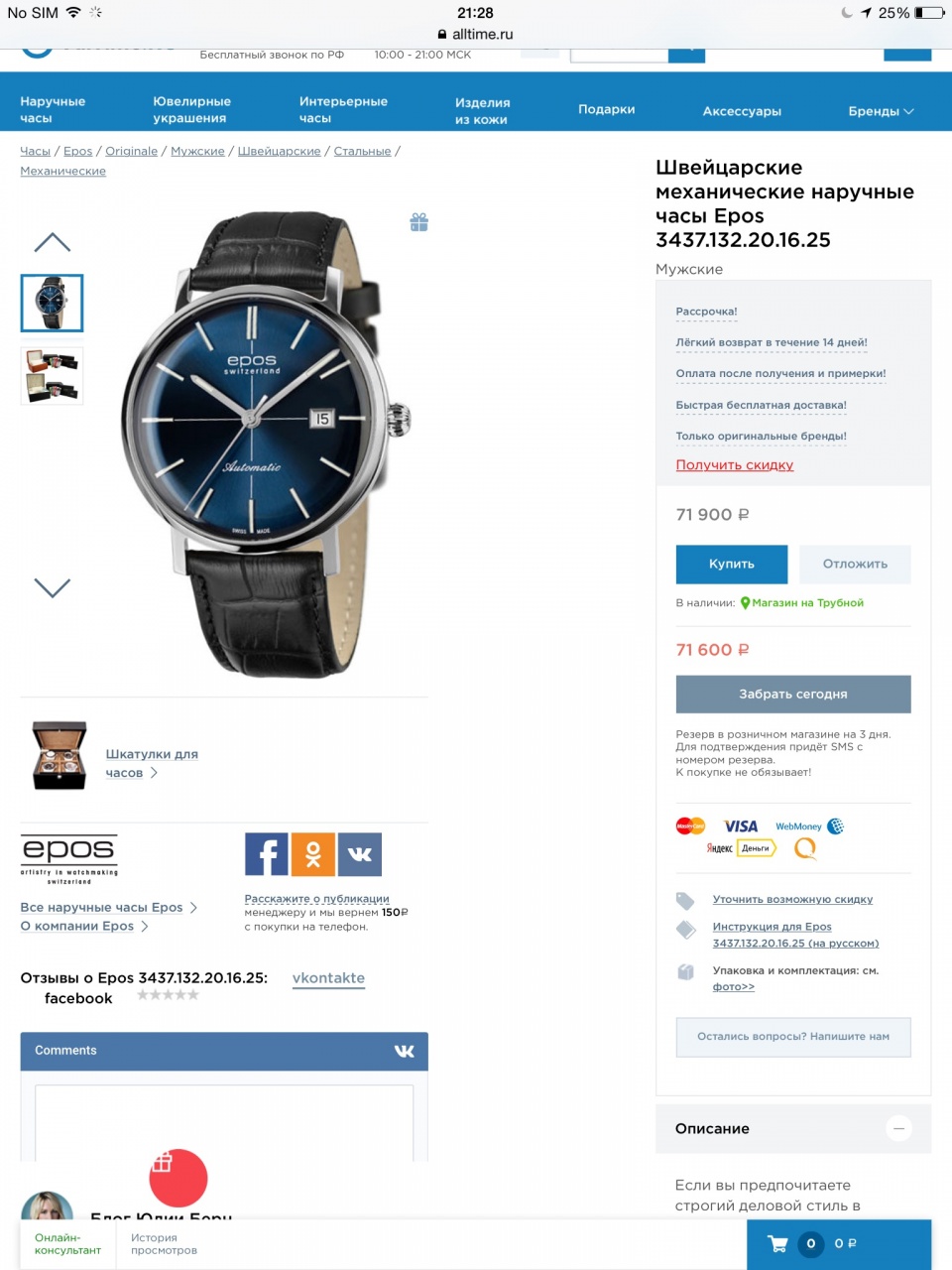Viewport: 952px width, 1270px height.
Task: Click the Купить button
Action: coord(732,564)
